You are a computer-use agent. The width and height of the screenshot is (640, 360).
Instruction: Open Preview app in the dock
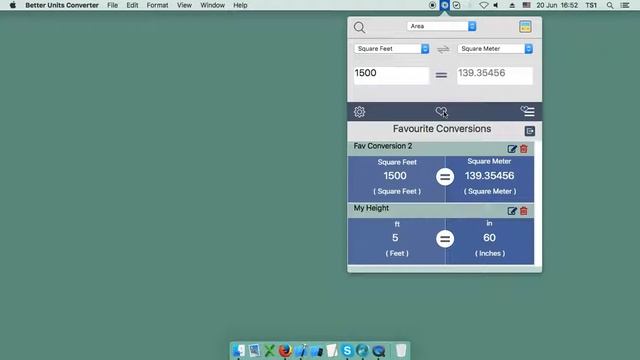click(x=254, y=351)
